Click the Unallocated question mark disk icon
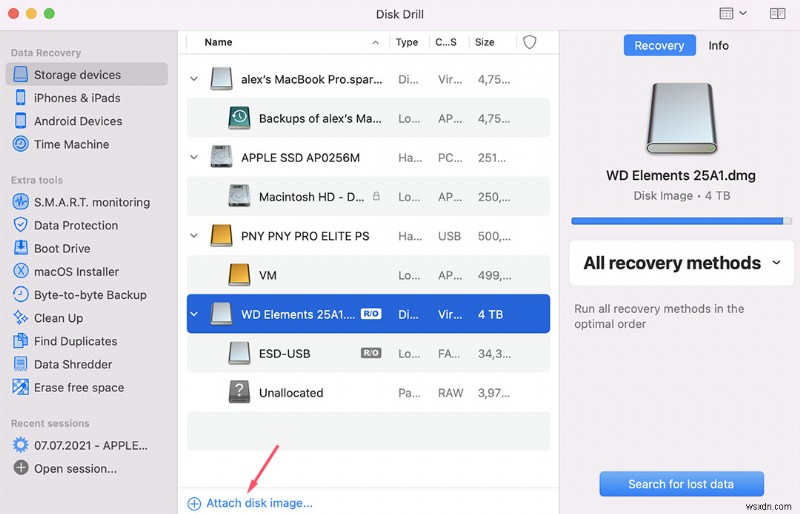 click(x=239, y=392)
